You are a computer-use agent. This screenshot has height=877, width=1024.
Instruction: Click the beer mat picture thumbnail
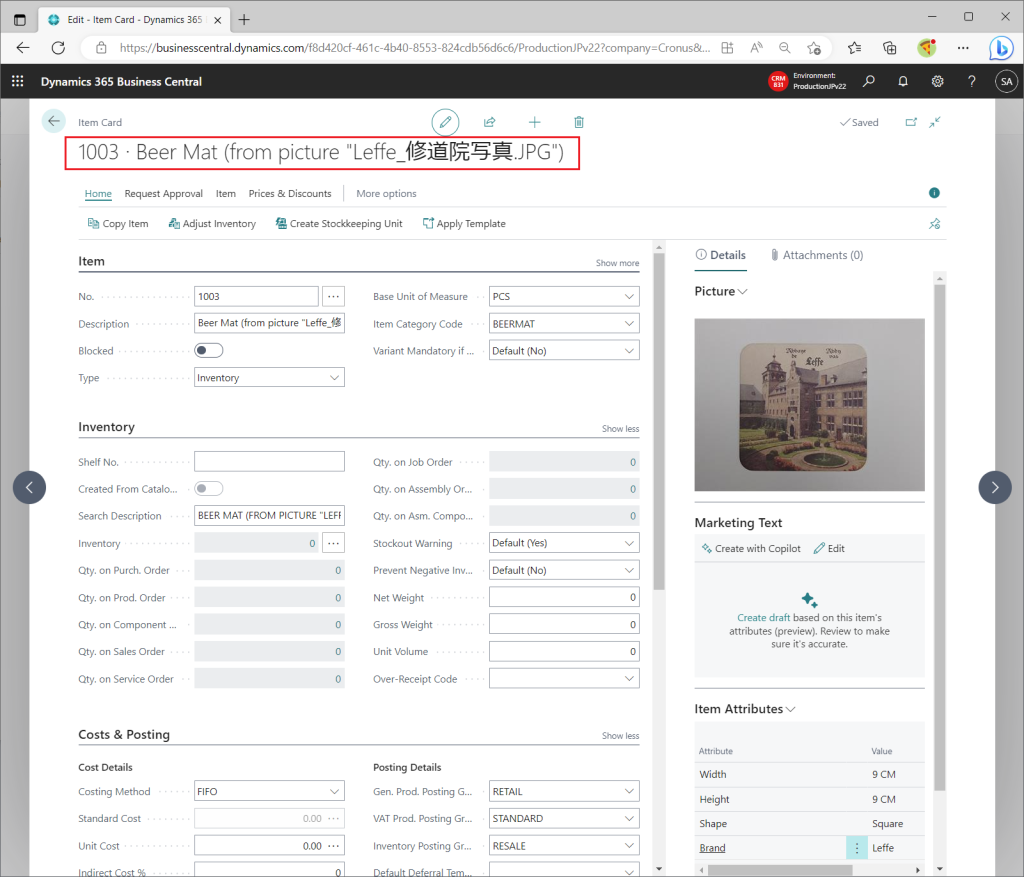point(809,405)
